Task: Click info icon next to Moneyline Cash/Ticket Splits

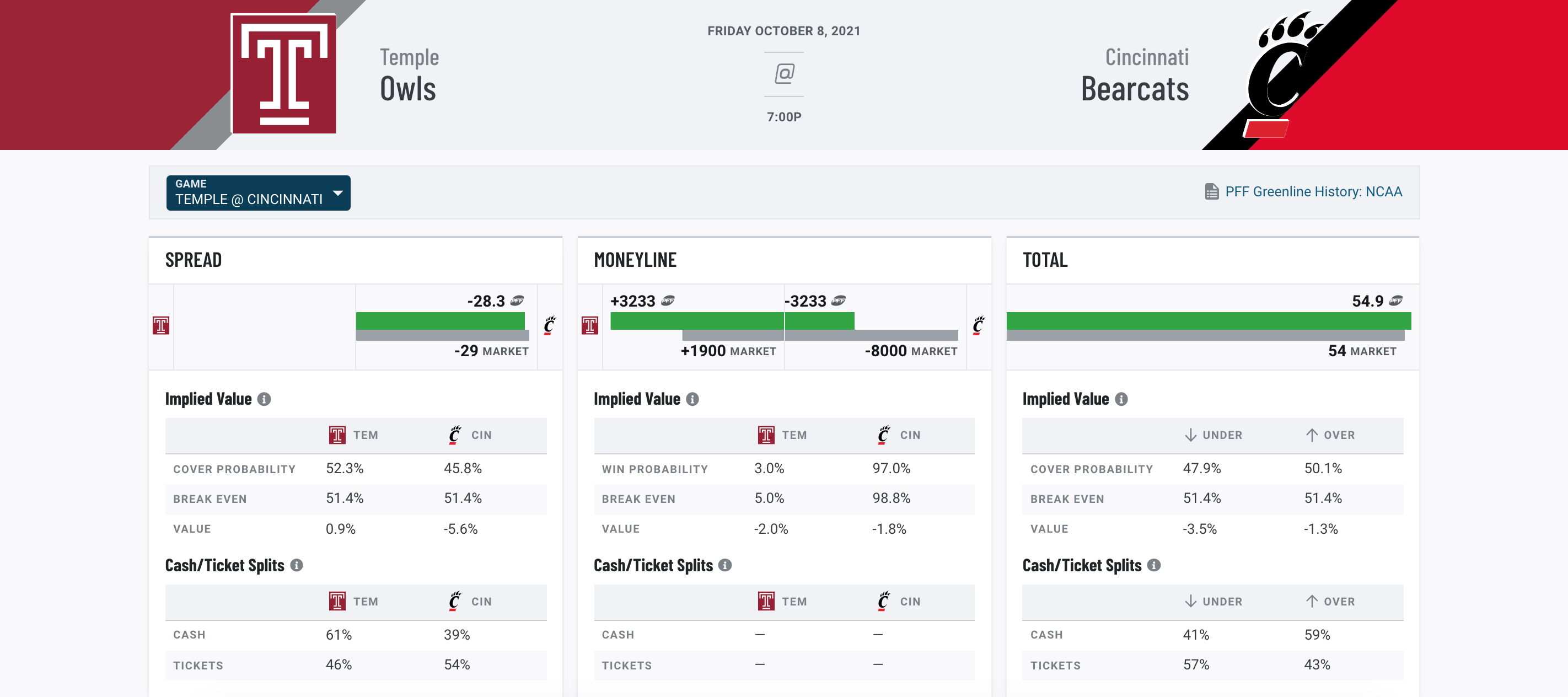Action: tap(724, 566)
